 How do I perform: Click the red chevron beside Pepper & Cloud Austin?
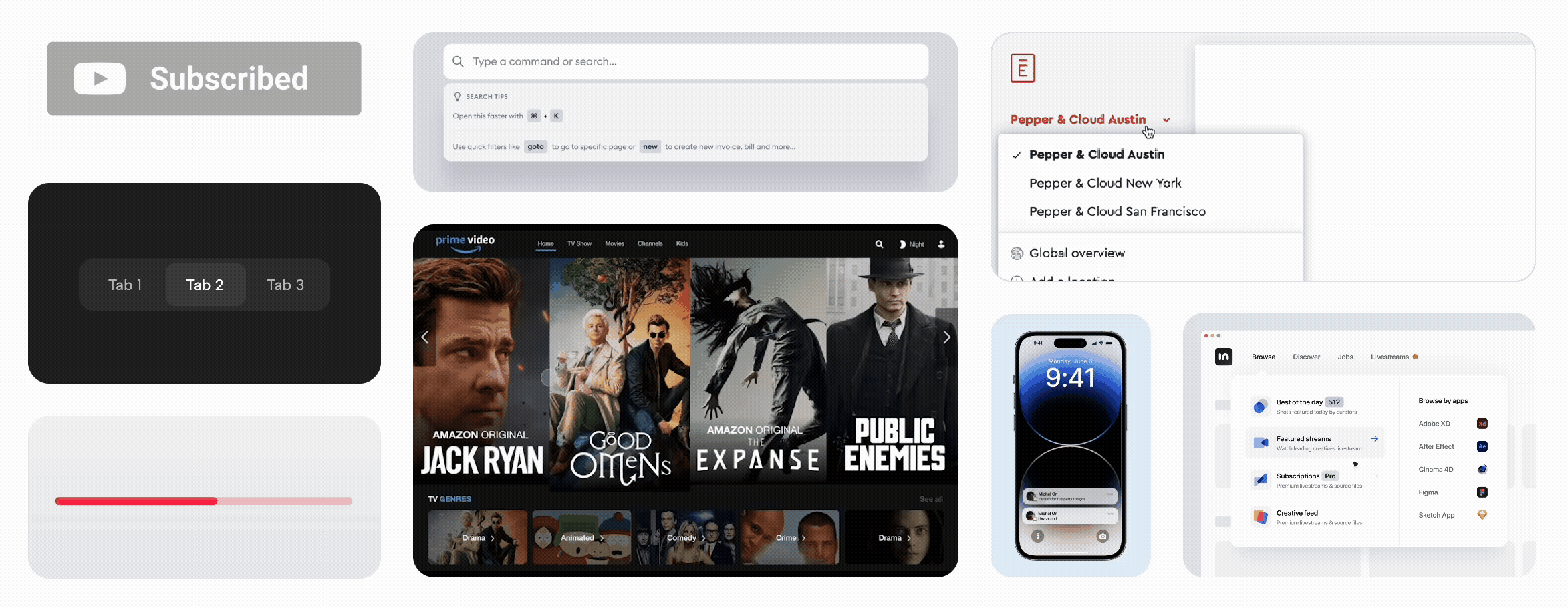click(1166, 120)
